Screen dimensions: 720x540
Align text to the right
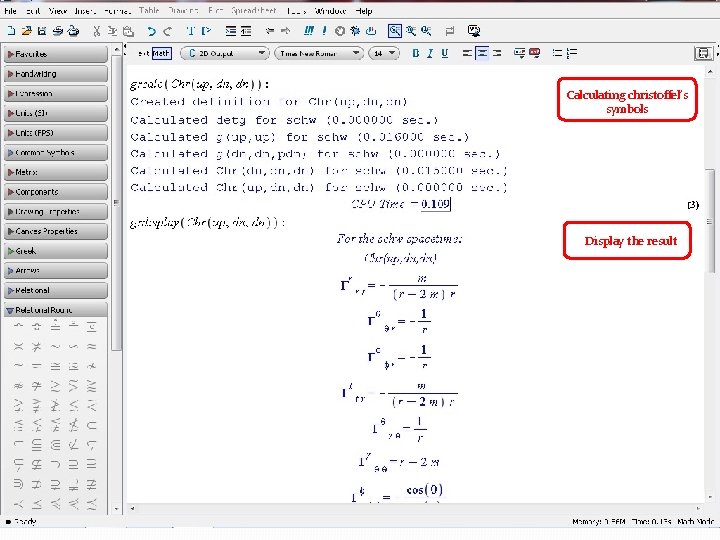pos(497,53)
